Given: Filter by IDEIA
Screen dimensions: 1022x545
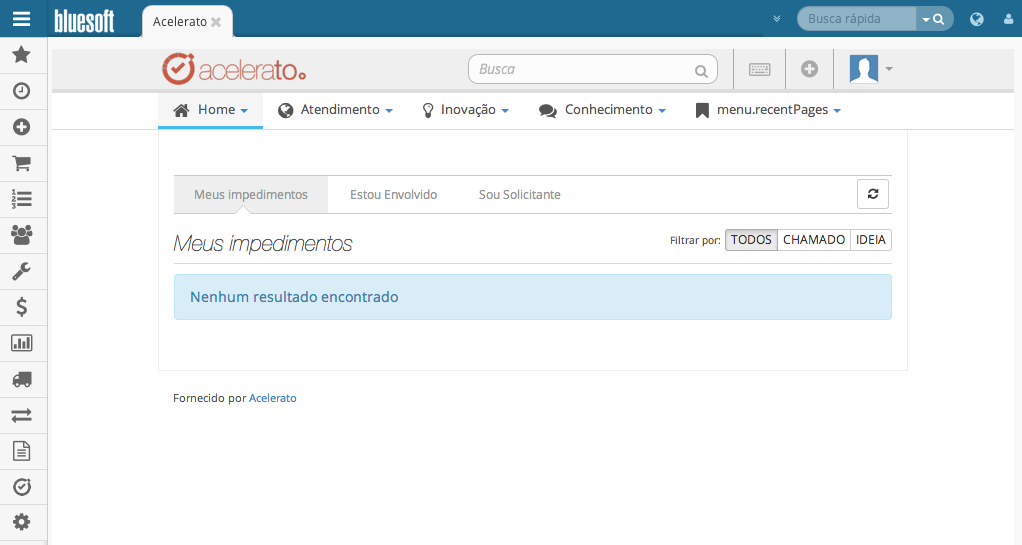Looking at the screenshot, I should [x=871, y=240].
